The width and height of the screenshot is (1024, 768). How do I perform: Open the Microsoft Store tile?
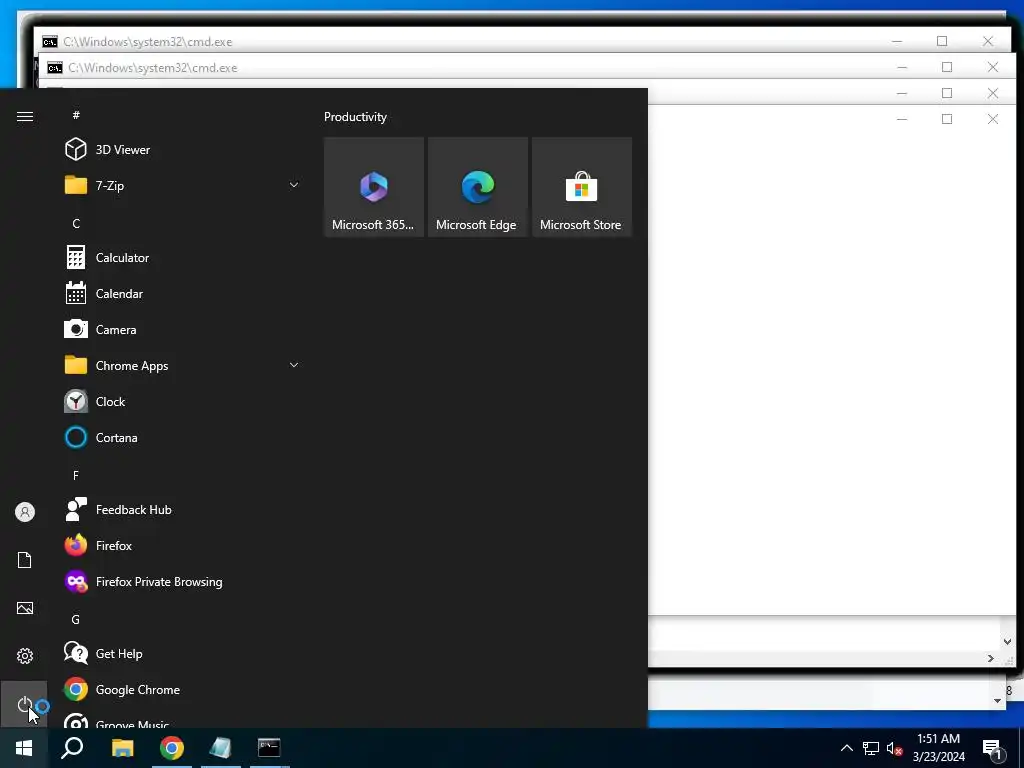(x=582, y=187)
